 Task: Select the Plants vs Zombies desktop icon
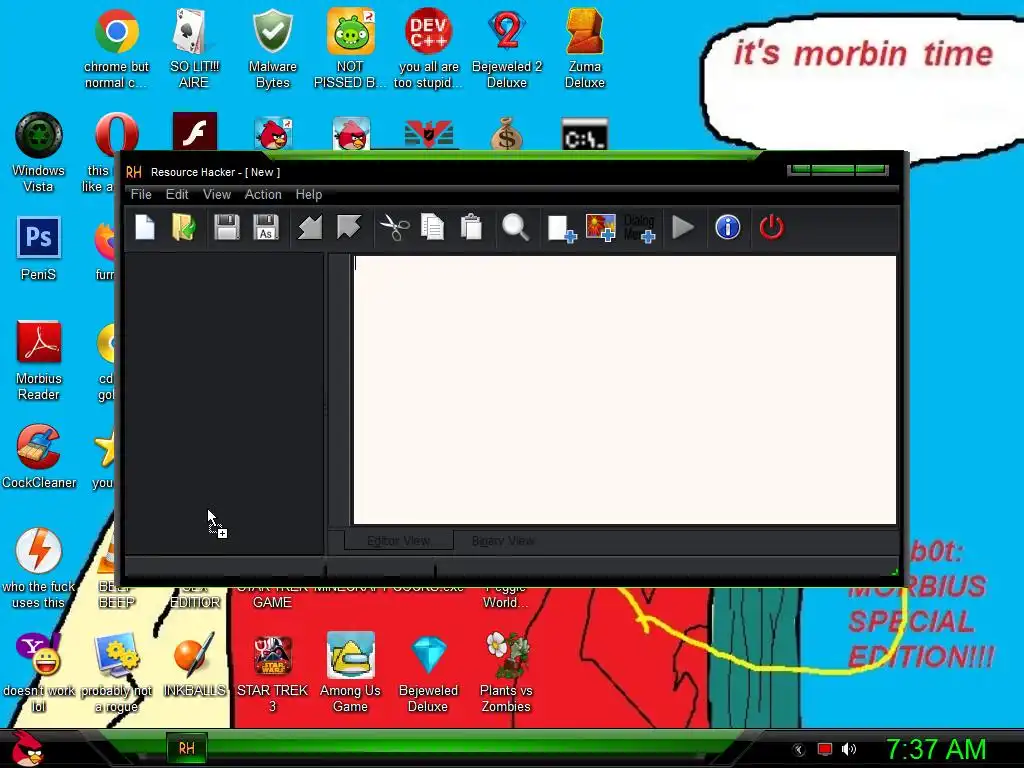506,672
